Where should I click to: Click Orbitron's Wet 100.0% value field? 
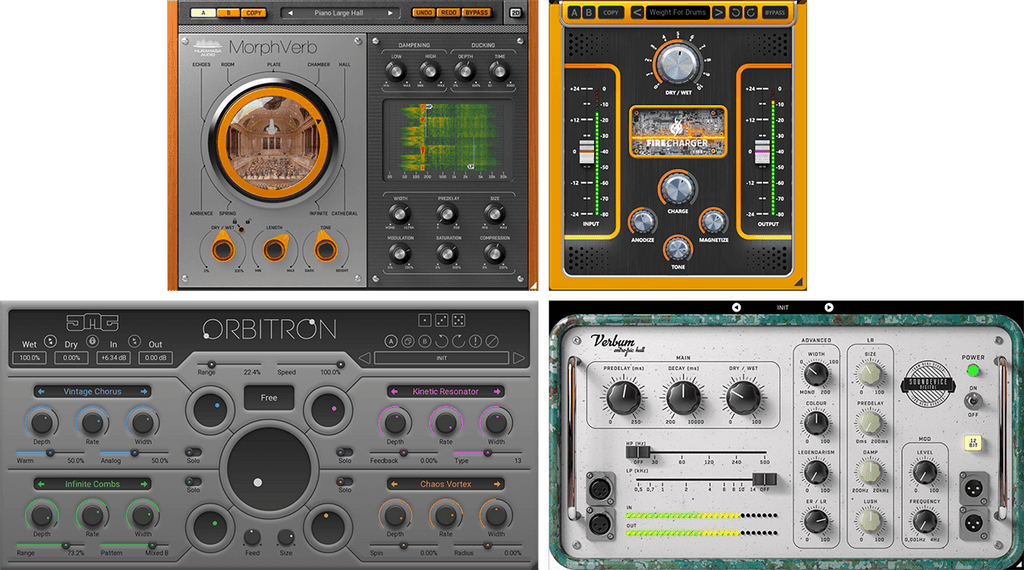pos(29,358)
